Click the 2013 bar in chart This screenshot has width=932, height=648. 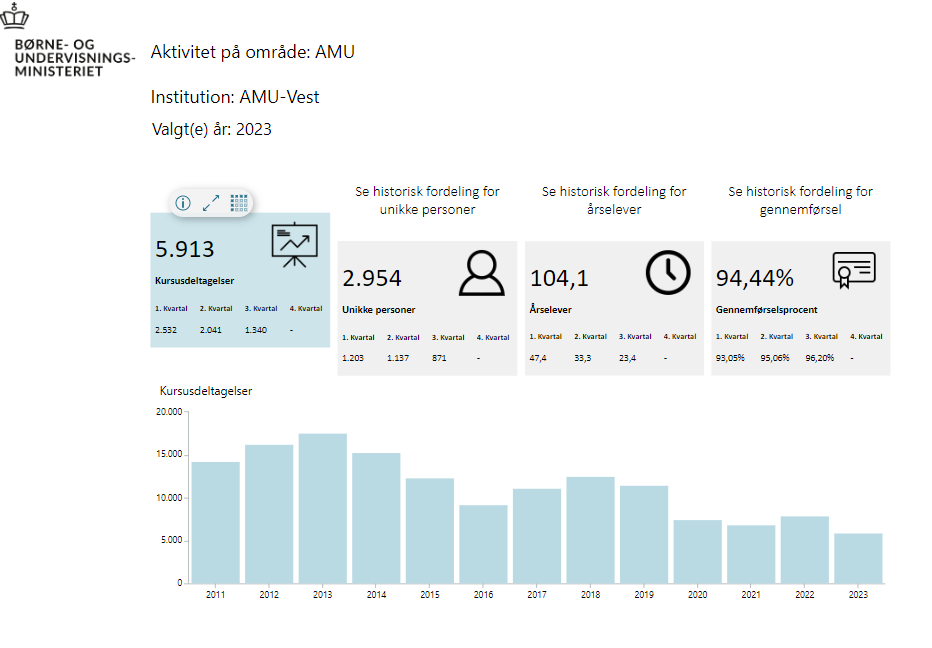(323, 508)
